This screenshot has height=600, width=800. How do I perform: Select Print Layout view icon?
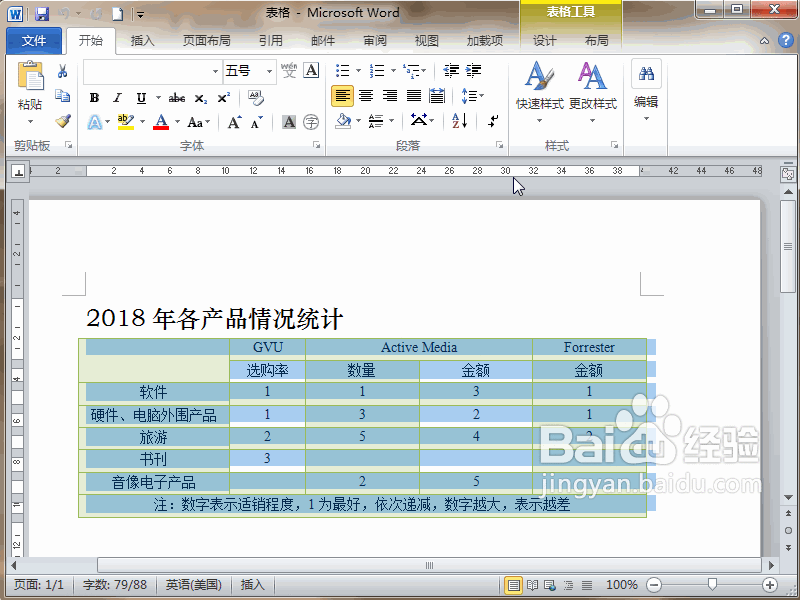[x=513, y=585]
